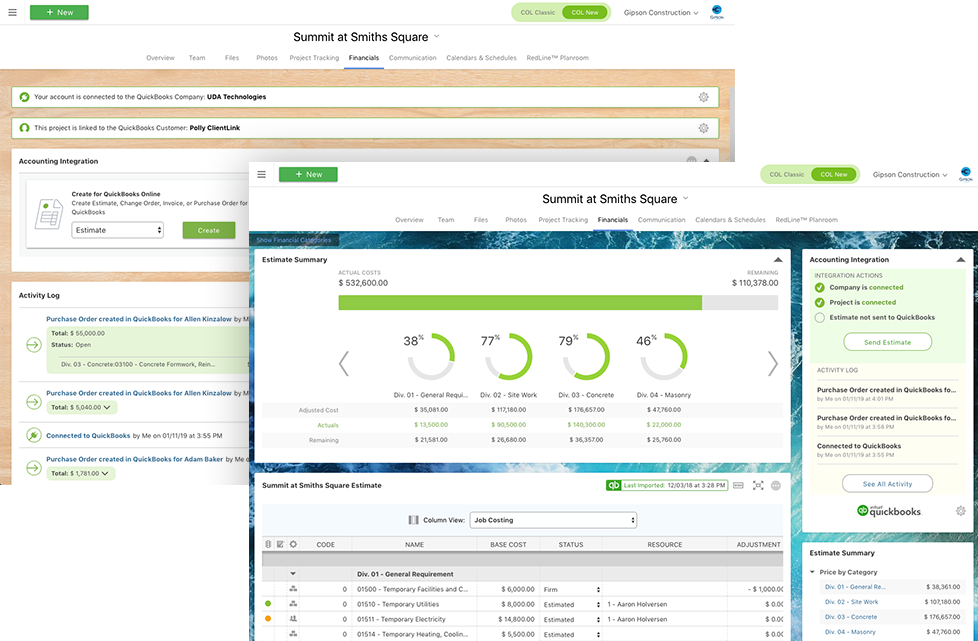Click Gipson logo in back window
978x641 pixels.
[x=717, y=12]
